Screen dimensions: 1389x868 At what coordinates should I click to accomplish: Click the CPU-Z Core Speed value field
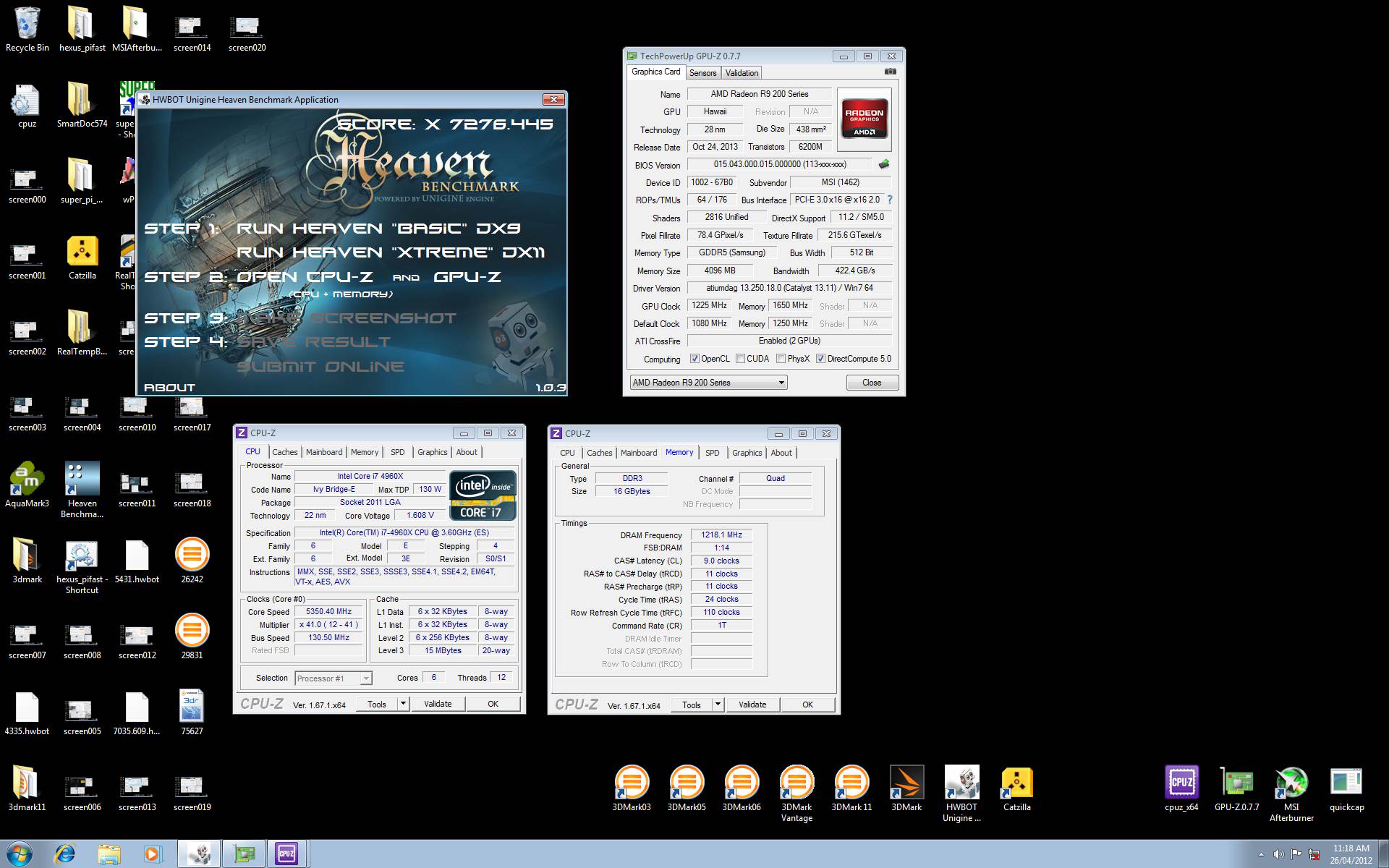[x=328, y=612]
